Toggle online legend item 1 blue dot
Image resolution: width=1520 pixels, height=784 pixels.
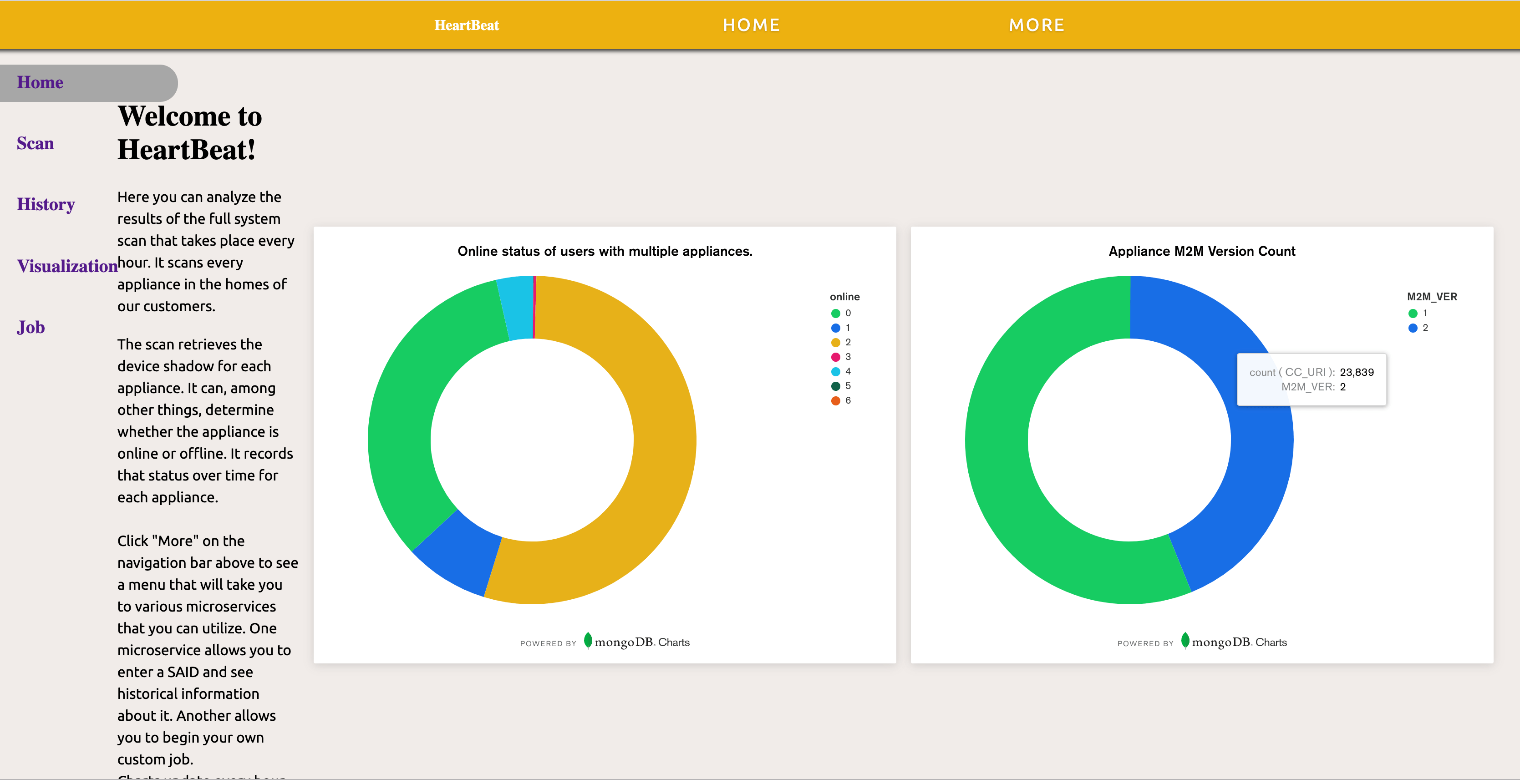pyautogui.click(x=835, y=328)
